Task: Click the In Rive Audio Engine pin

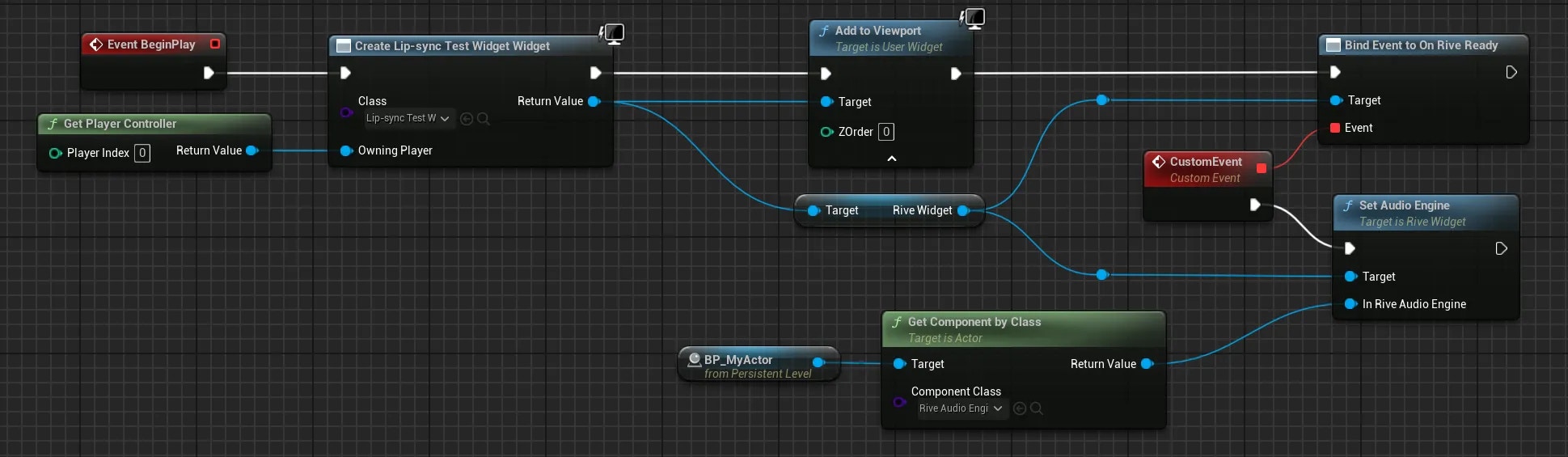Action: [x=1350, y=304]
